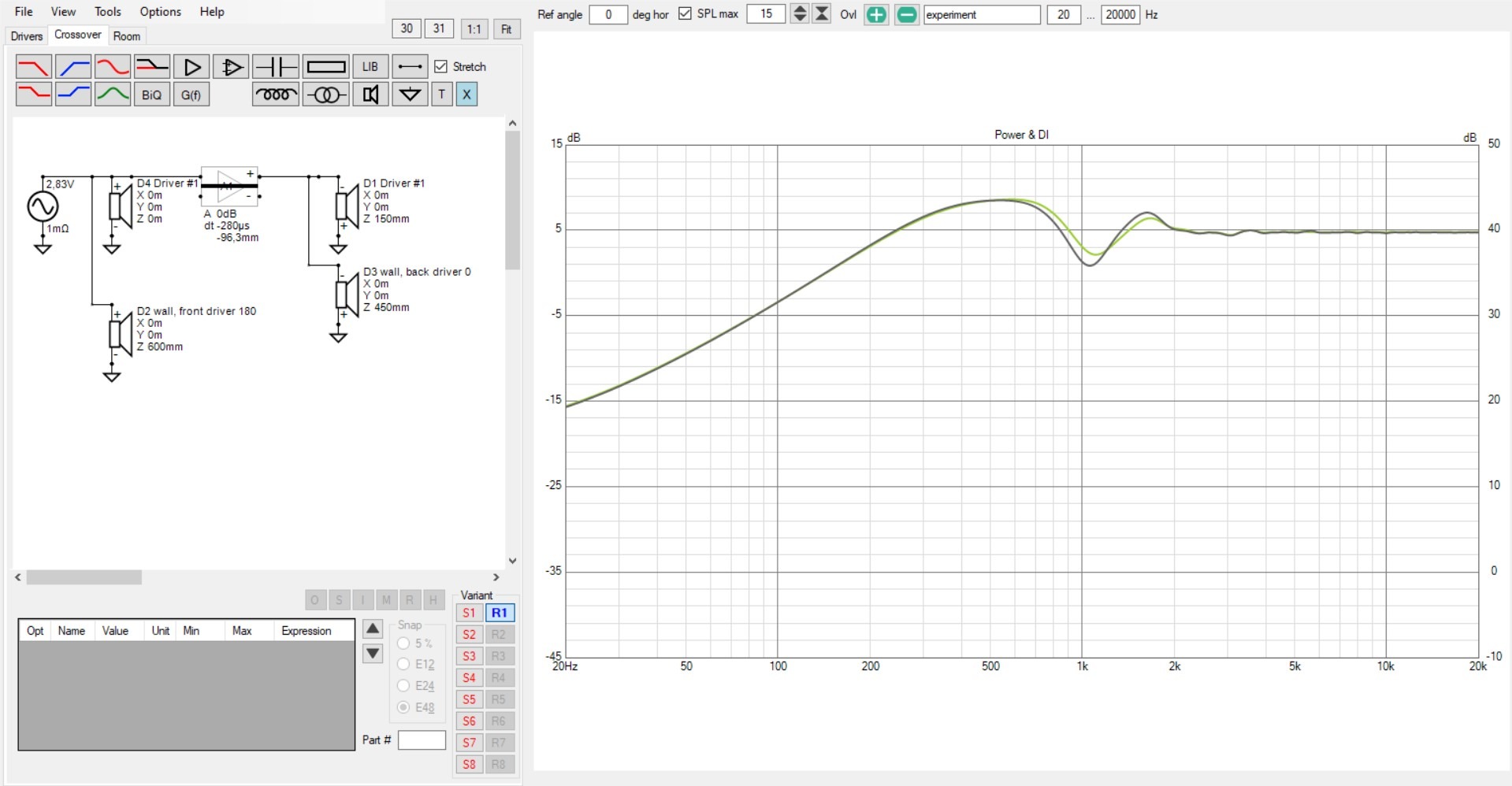The height and width of the screenshot is (786, 1512).
Task: Select the wire connection tool
Action: coord(410,67)
